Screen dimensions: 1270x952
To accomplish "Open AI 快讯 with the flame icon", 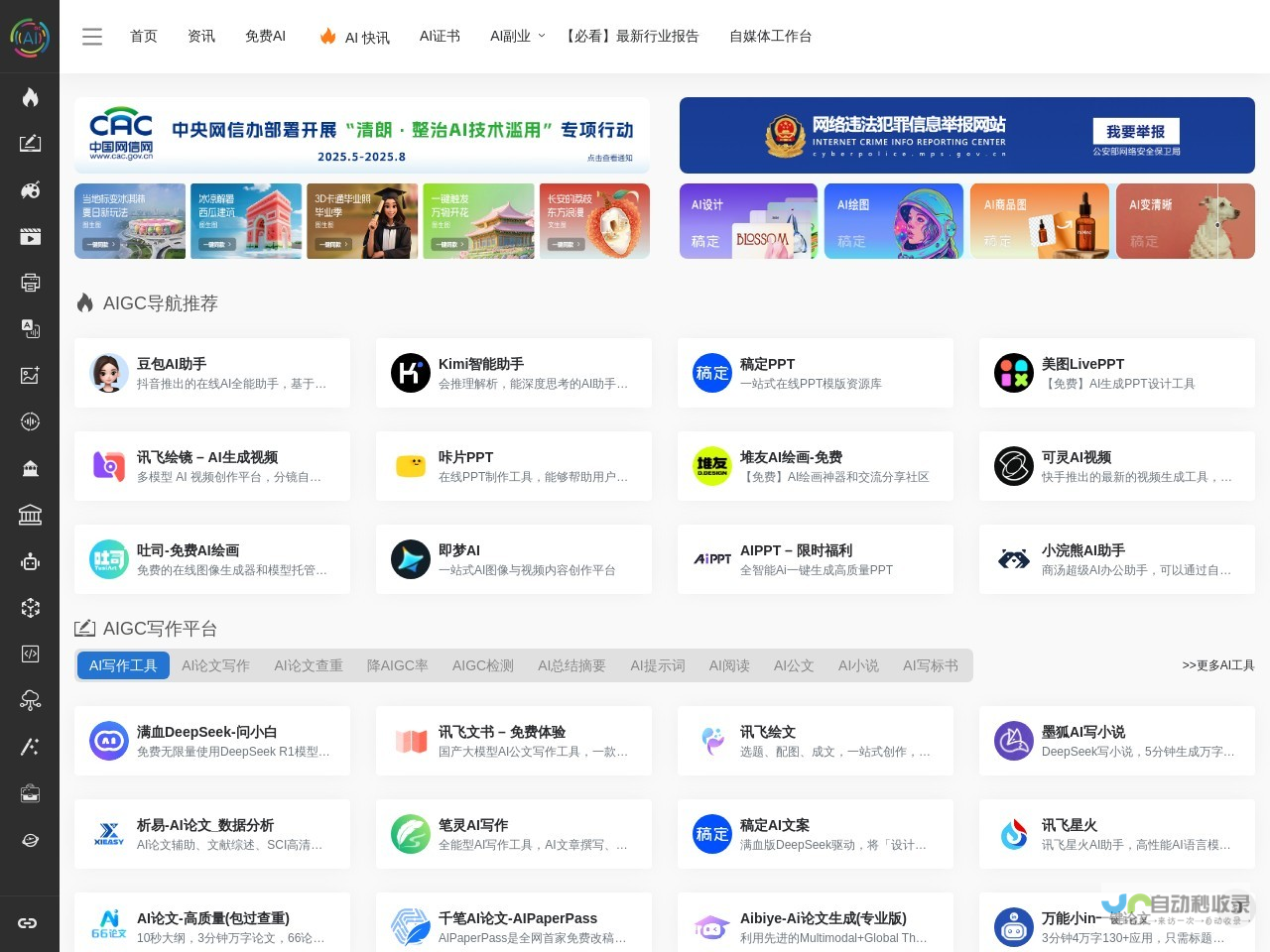I will (x=354, y=37).
